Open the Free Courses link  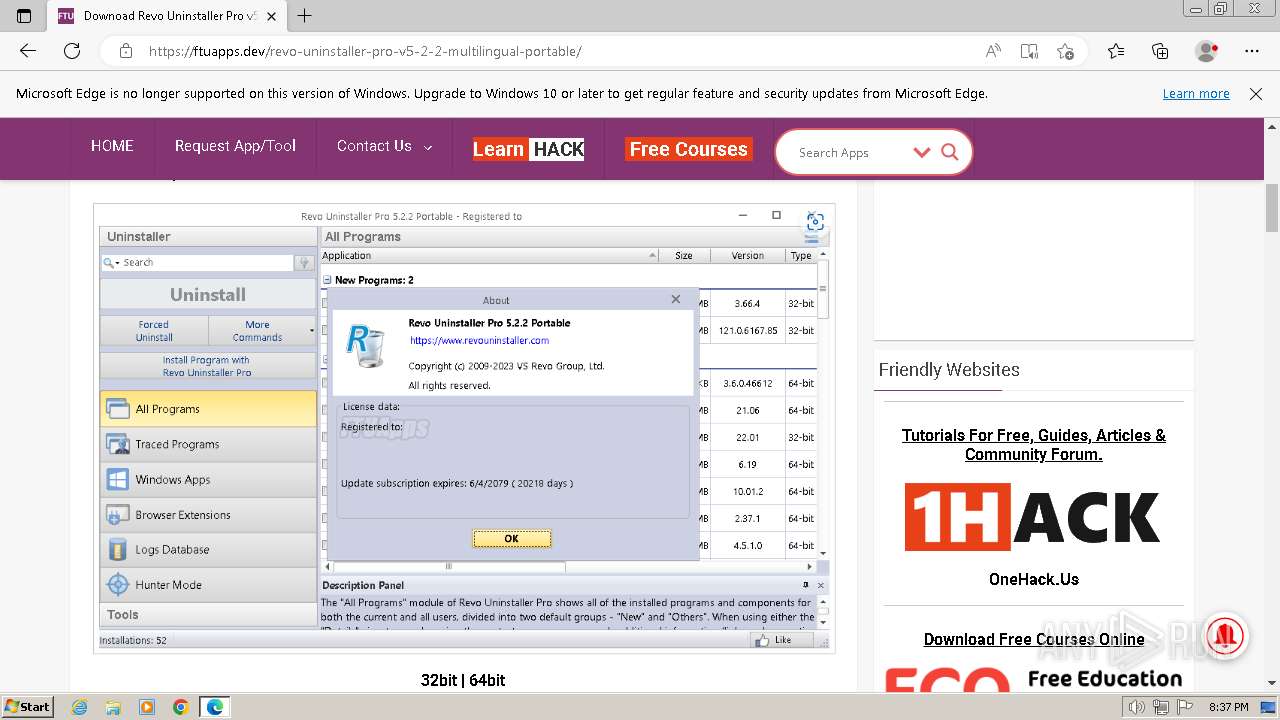(x=689, y=149)
